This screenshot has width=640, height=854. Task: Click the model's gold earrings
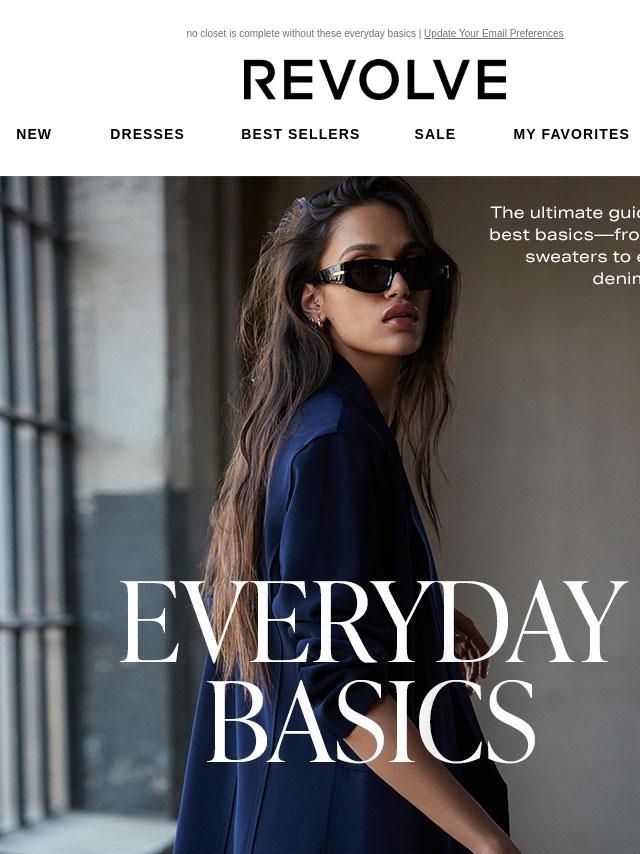pyautogui.click(x=318, y=320)
